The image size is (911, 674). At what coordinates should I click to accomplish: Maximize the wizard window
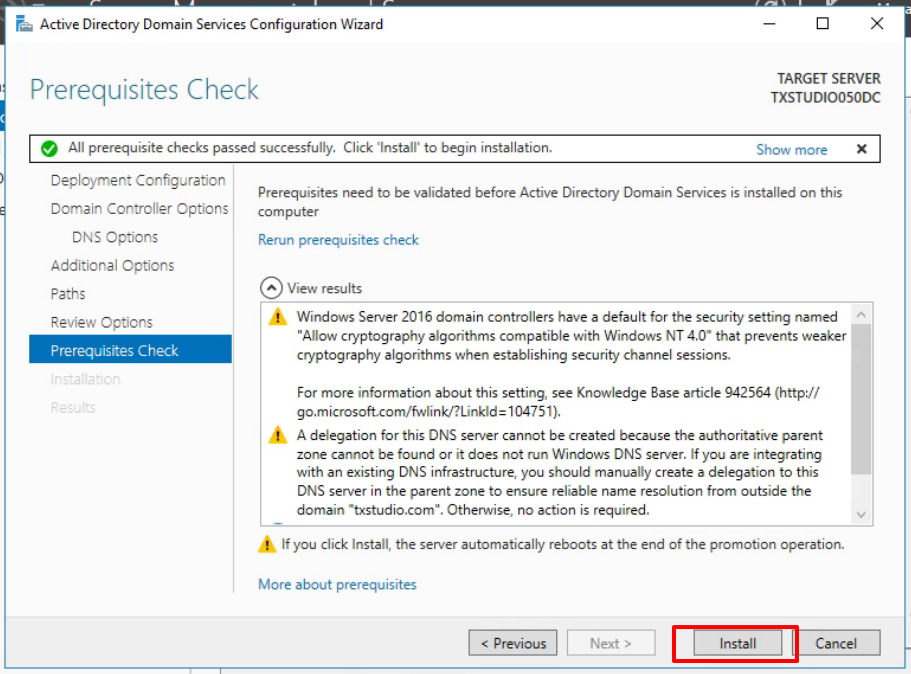click(x=823, y=23)
